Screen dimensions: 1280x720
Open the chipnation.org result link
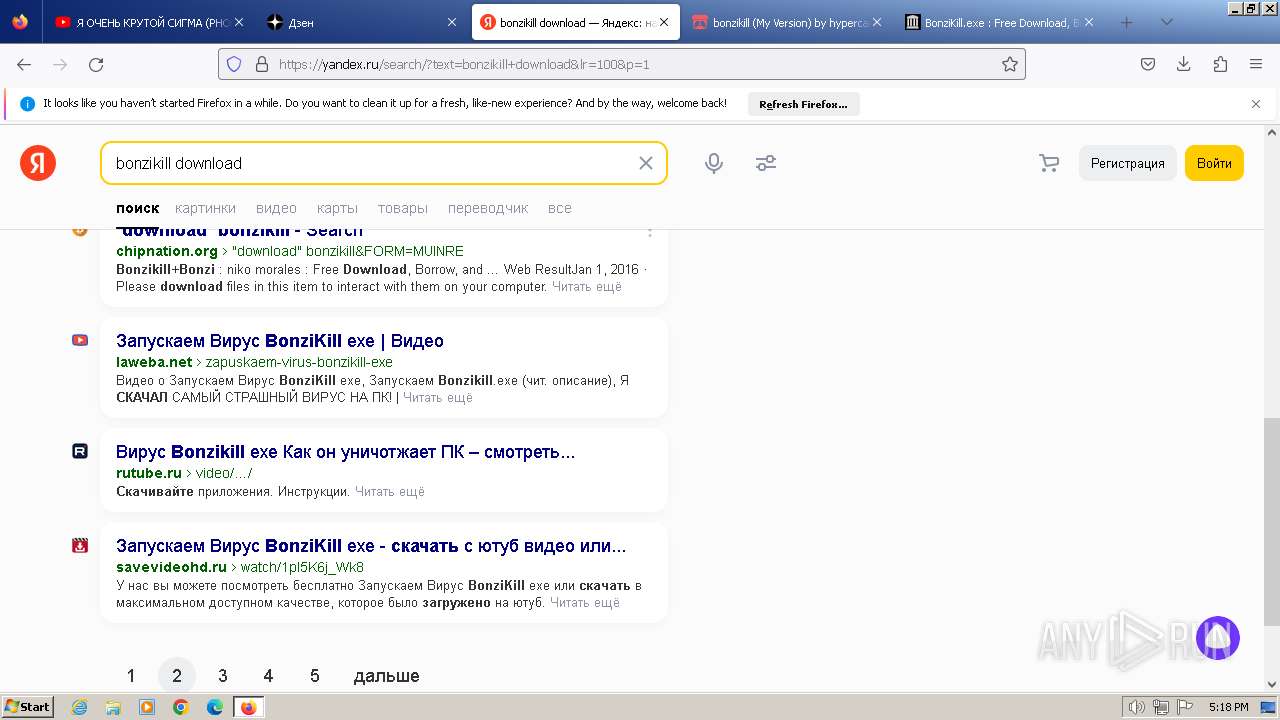click(x=166, y=251)
